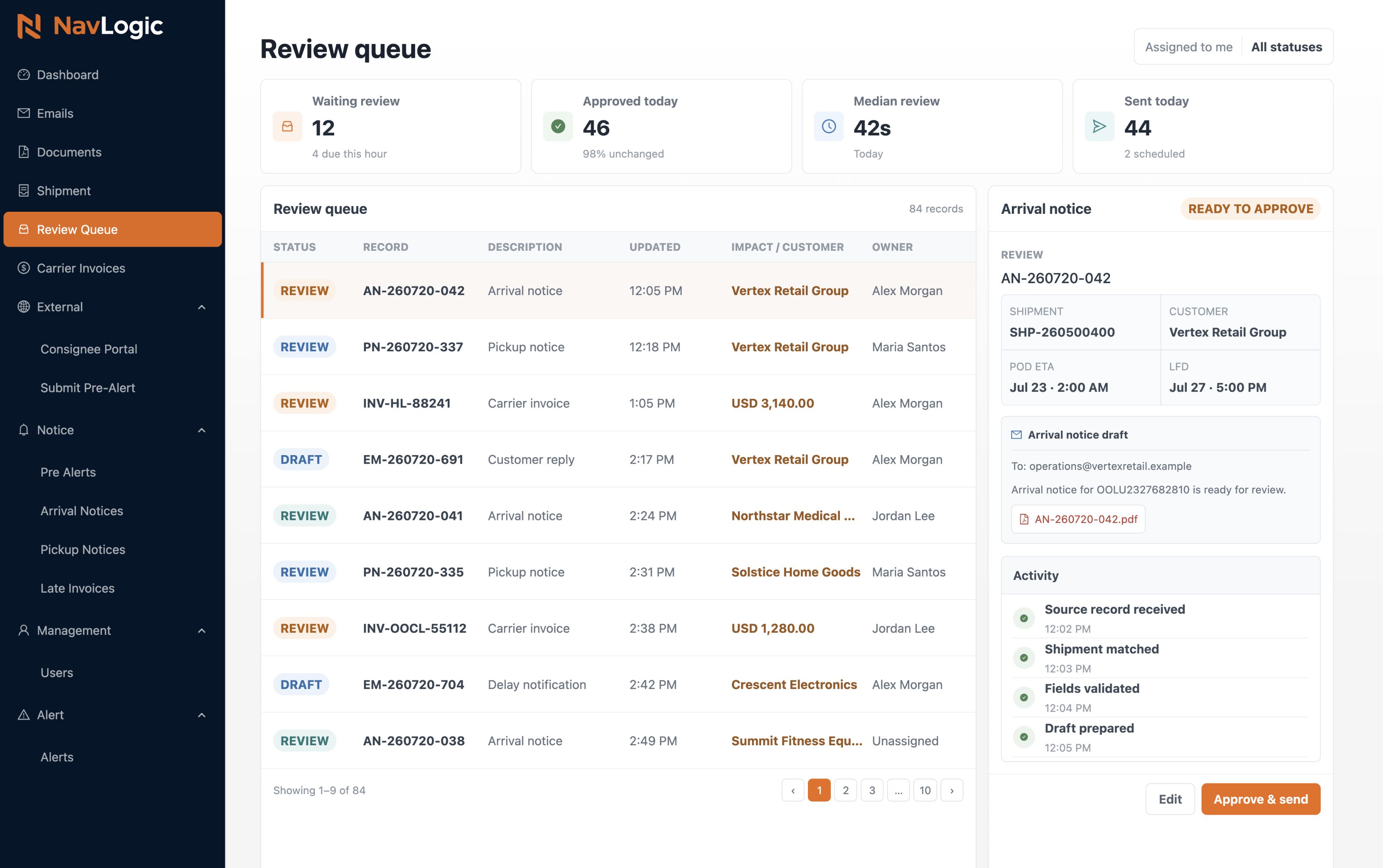1383x868 pixels.
Task: Click the Alert triangle icon
Action: [23, 715]
